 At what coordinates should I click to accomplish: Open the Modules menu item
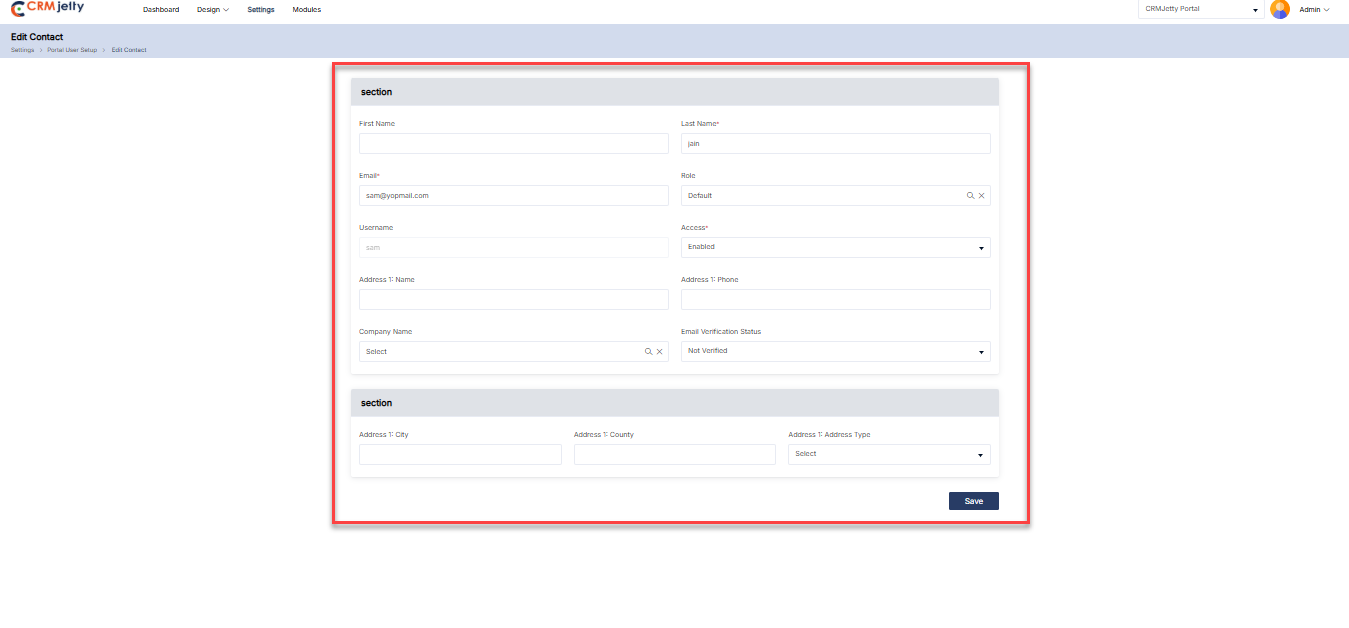click(x=307, y=10)
